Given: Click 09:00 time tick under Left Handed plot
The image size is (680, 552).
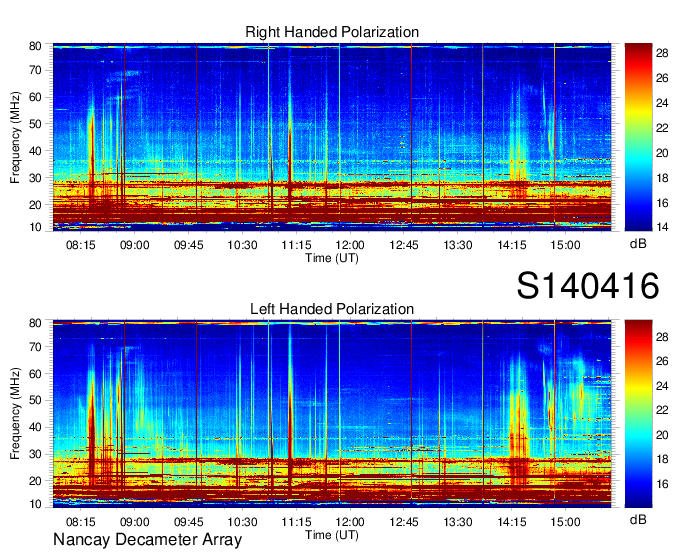Looking at the screenshot, I should point(134,522).
